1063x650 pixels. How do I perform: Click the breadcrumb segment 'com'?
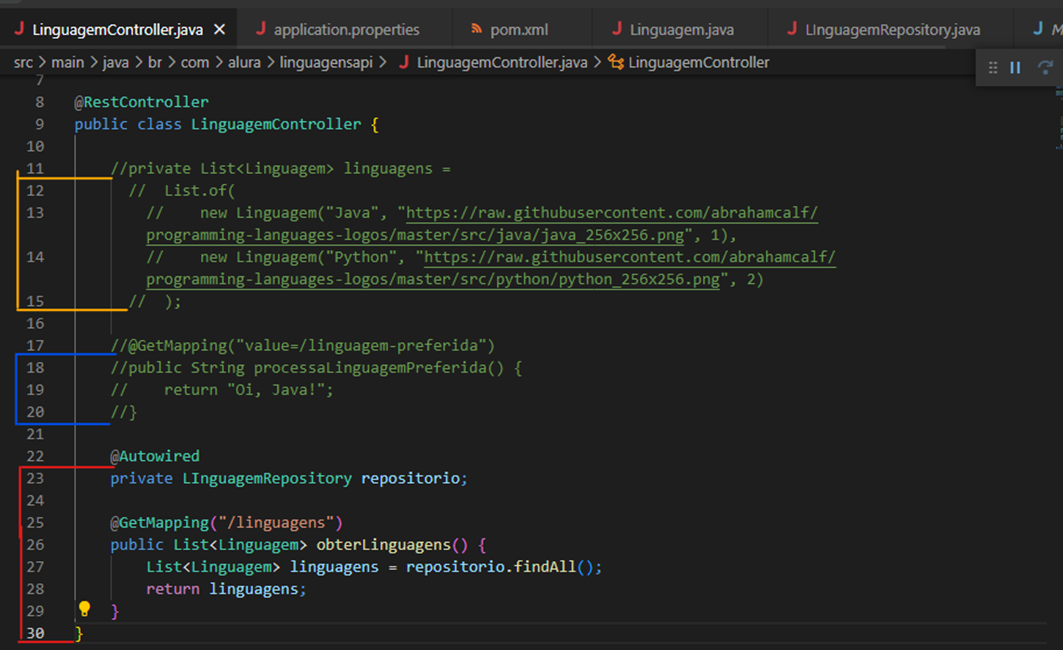(195, 62)
